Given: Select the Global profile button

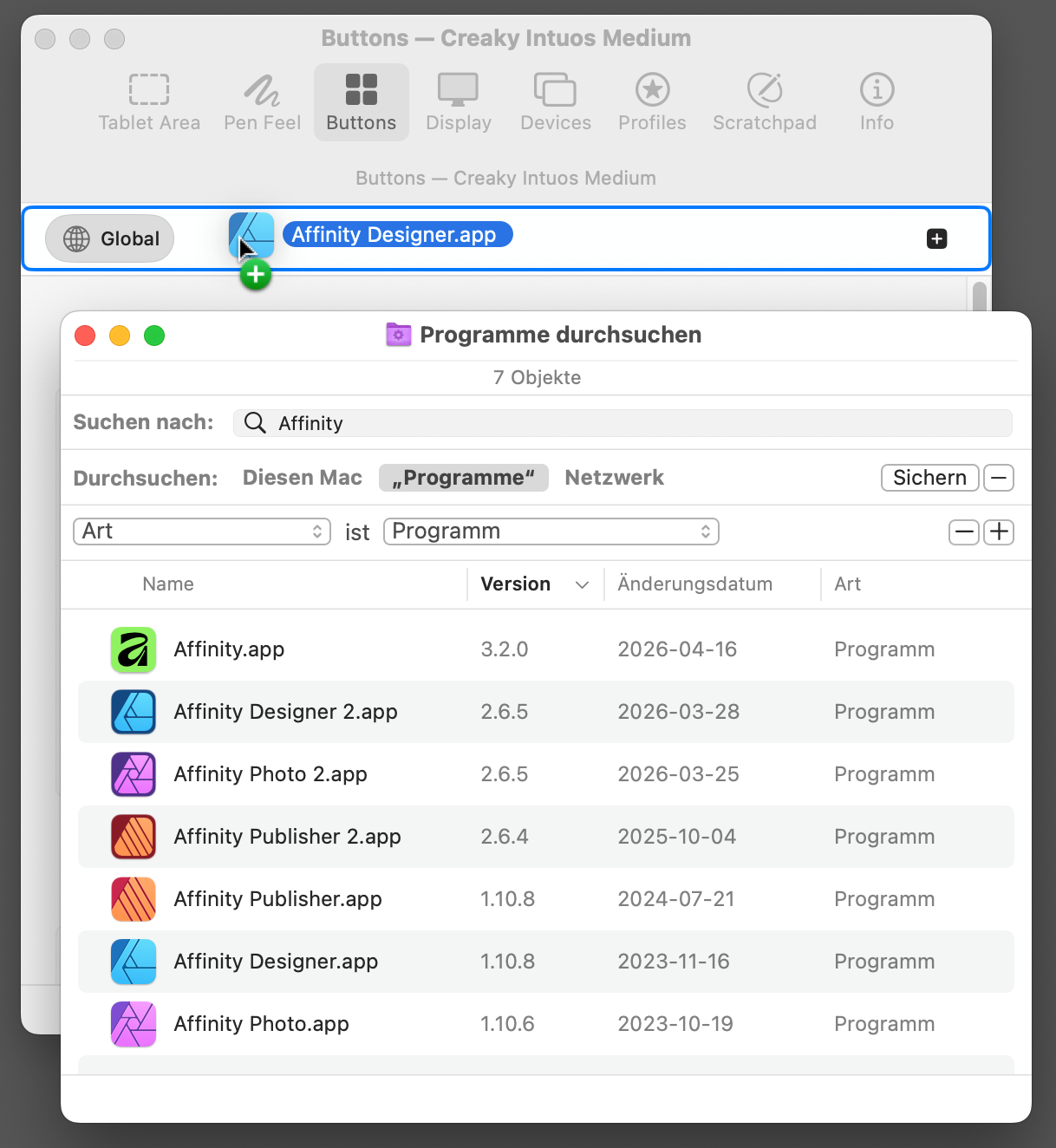Looking at the screenshot, I should [110, 238].
